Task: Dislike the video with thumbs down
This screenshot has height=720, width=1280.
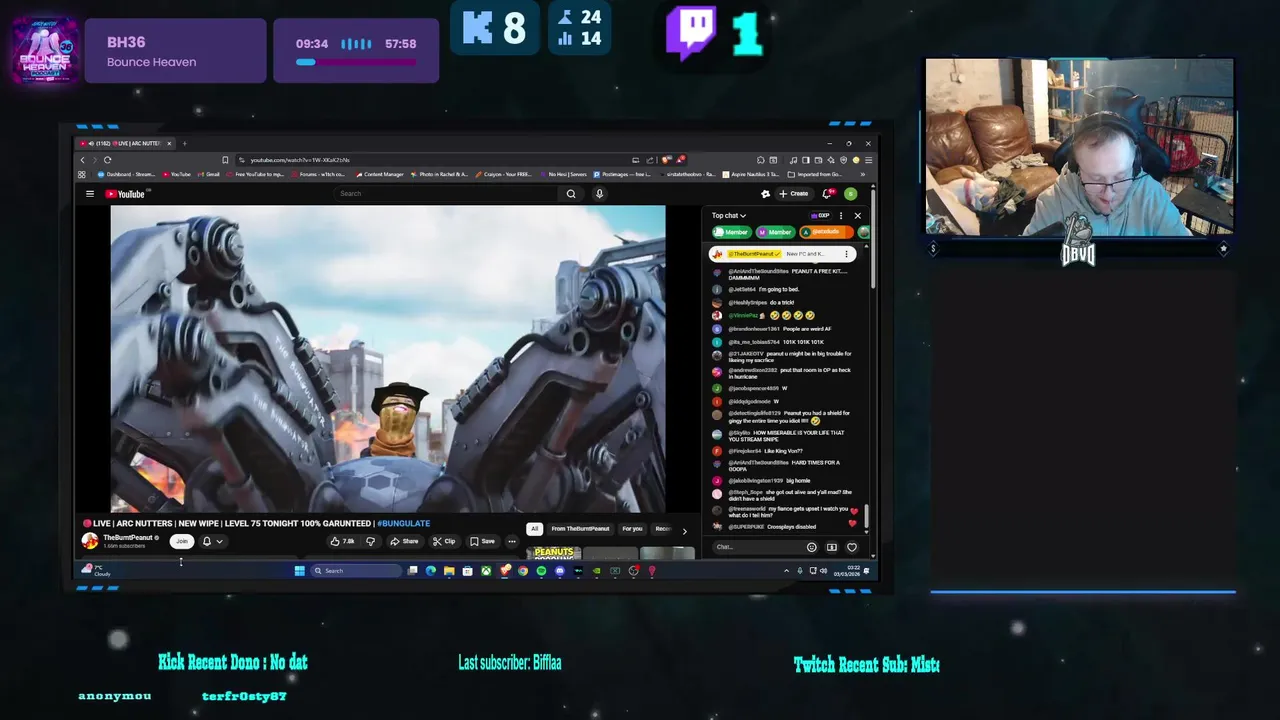Action: (x=370, y=541)
